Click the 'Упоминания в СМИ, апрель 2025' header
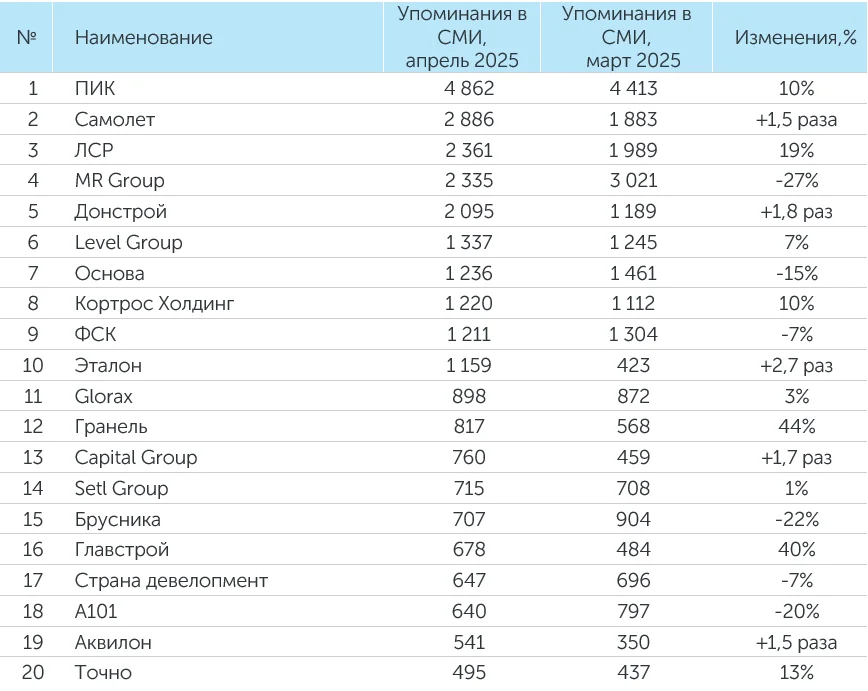 click(461, 38)
